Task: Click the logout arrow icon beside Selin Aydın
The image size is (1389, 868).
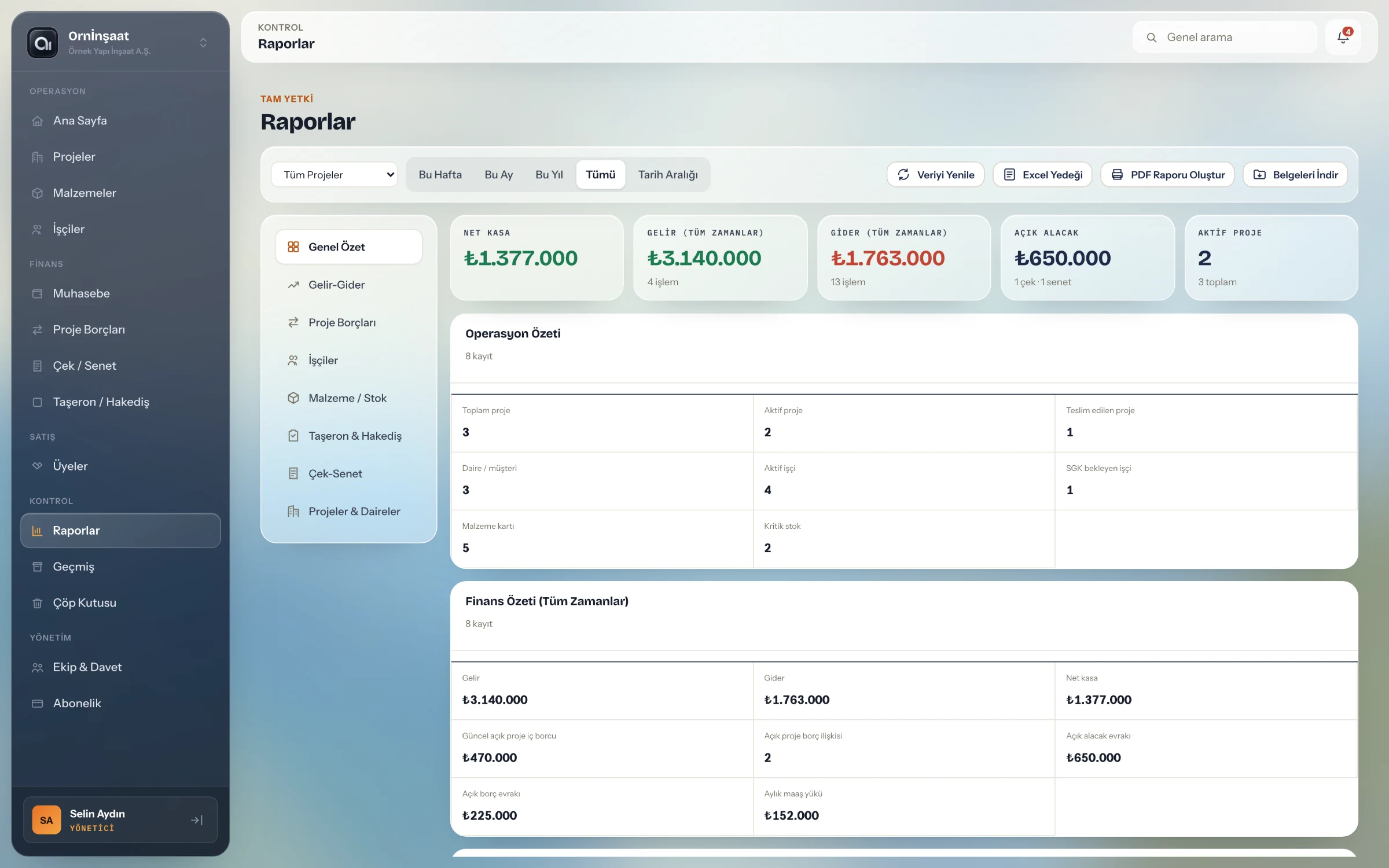Action: (197, 820)
